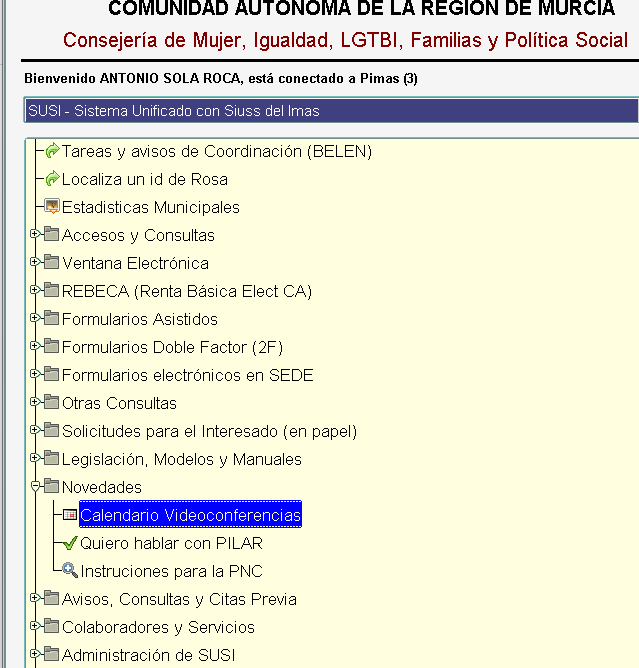This screenshot has width=639, height=668.
Task: Click calendar icon beside Calendario Videoconferencias
Action: (70, 516)
